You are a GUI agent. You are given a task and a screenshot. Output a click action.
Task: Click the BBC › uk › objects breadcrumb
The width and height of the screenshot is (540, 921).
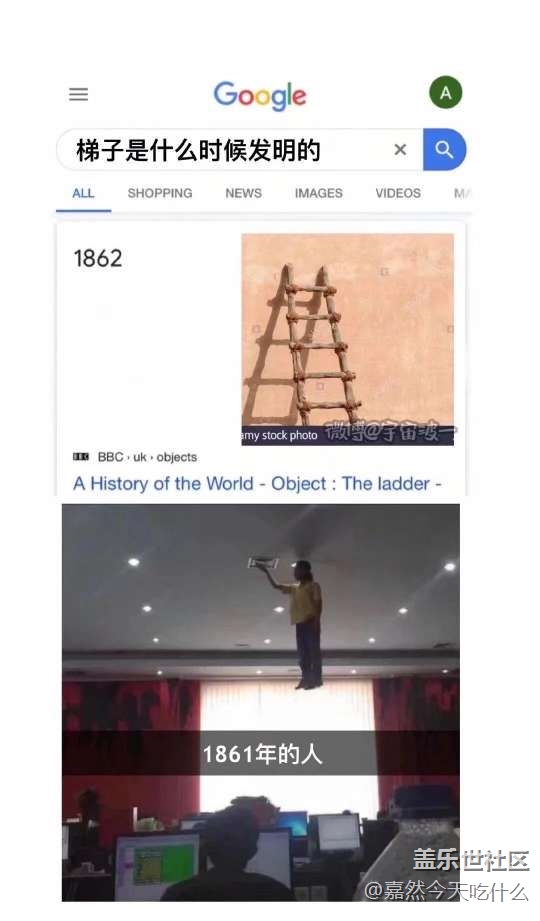pos(147,457)
